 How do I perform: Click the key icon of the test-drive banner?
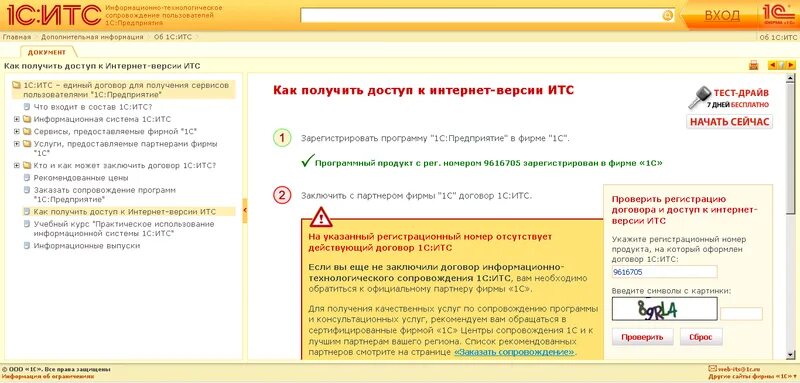(698, 97)
